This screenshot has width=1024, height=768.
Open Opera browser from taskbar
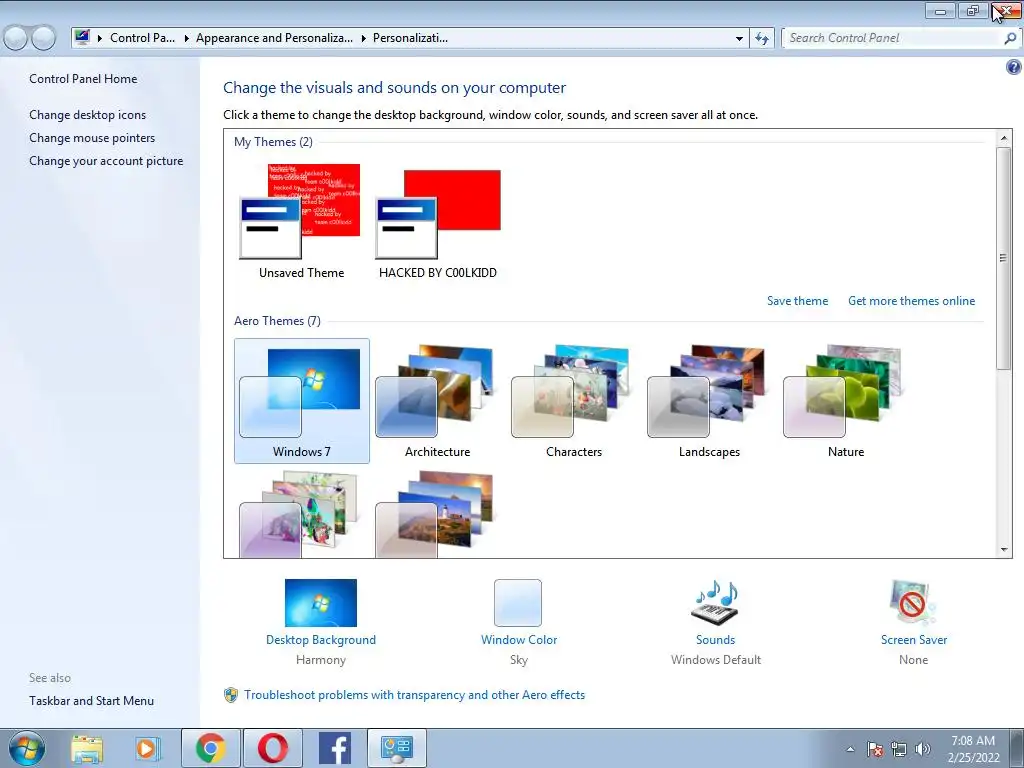coord(272,748)
